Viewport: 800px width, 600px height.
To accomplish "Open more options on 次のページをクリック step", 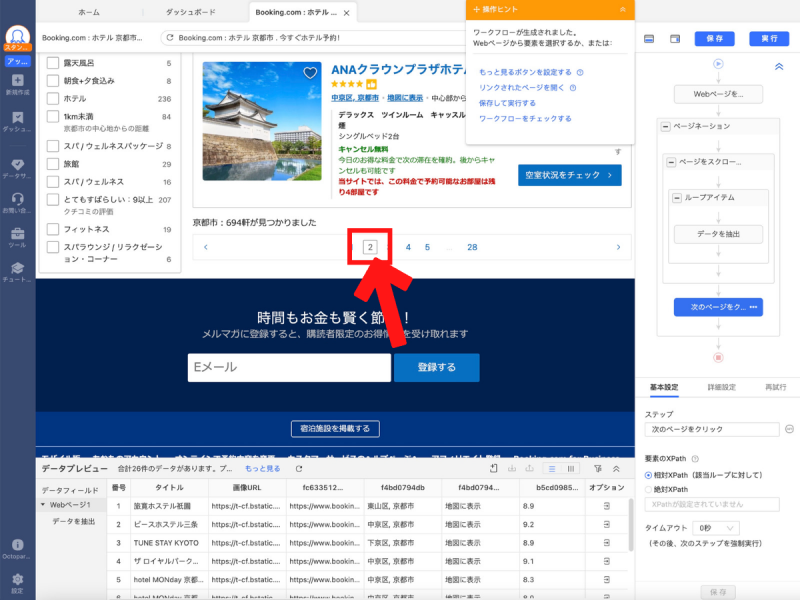I will (x=754, y=307).
